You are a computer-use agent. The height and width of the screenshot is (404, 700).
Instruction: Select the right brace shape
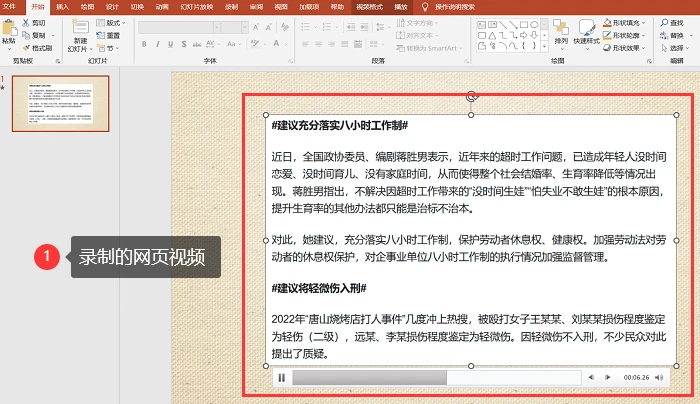534,46
